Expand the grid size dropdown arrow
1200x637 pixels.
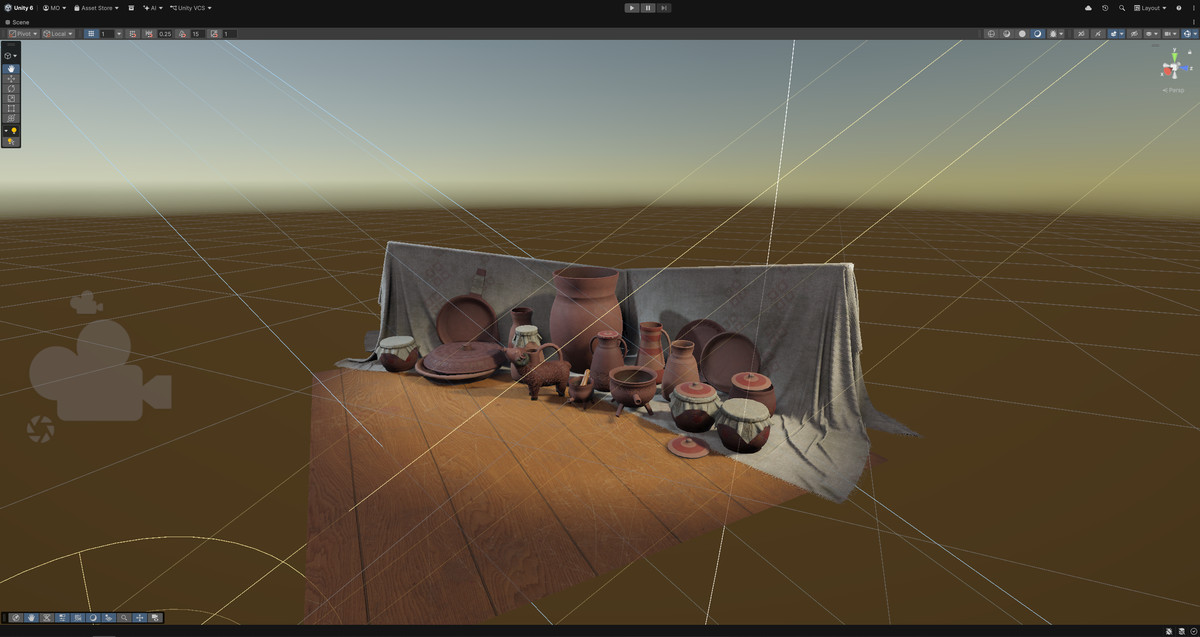pyautogui.click(x=119, y=33)
